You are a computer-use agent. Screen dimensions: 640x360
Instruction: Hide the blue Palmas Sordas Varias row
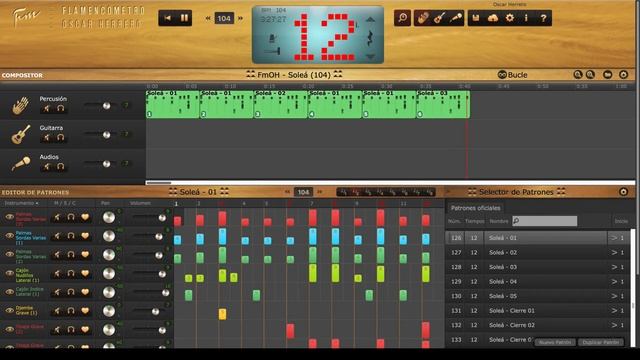[x=9, y=236]
